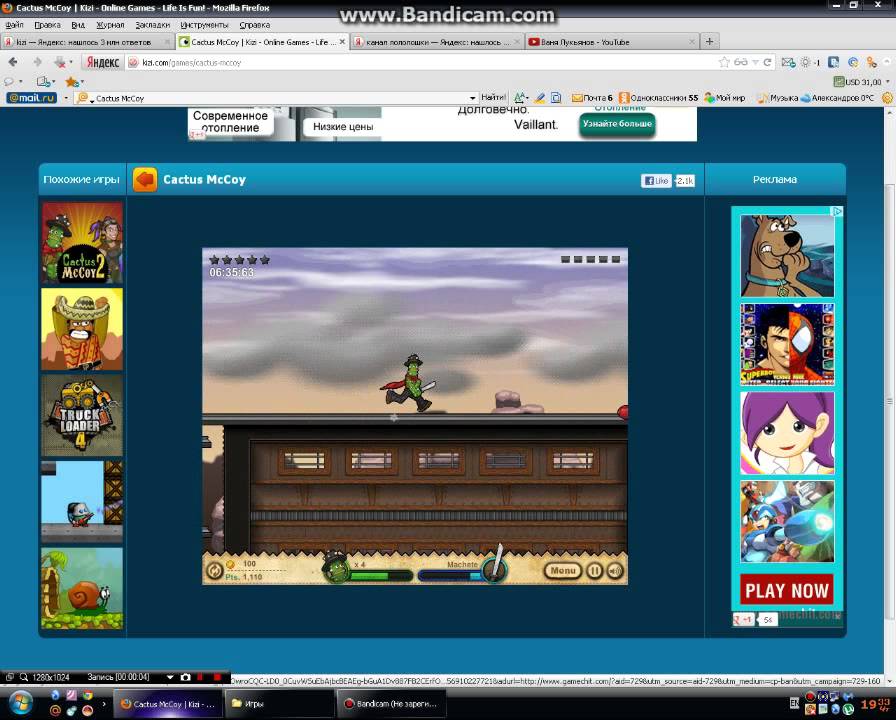Click USD 31,00 currency rate indicator

click(858, 82)
